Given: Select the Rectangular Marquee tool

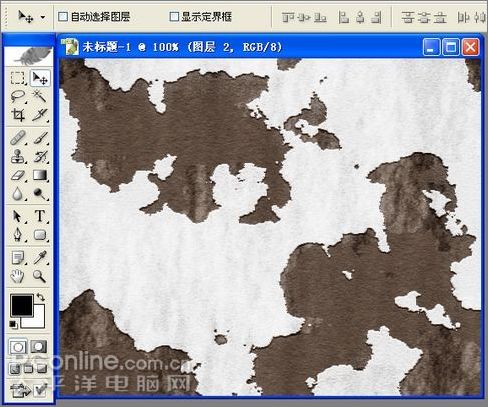Looking at the screenshot, I should click(17, 78).
